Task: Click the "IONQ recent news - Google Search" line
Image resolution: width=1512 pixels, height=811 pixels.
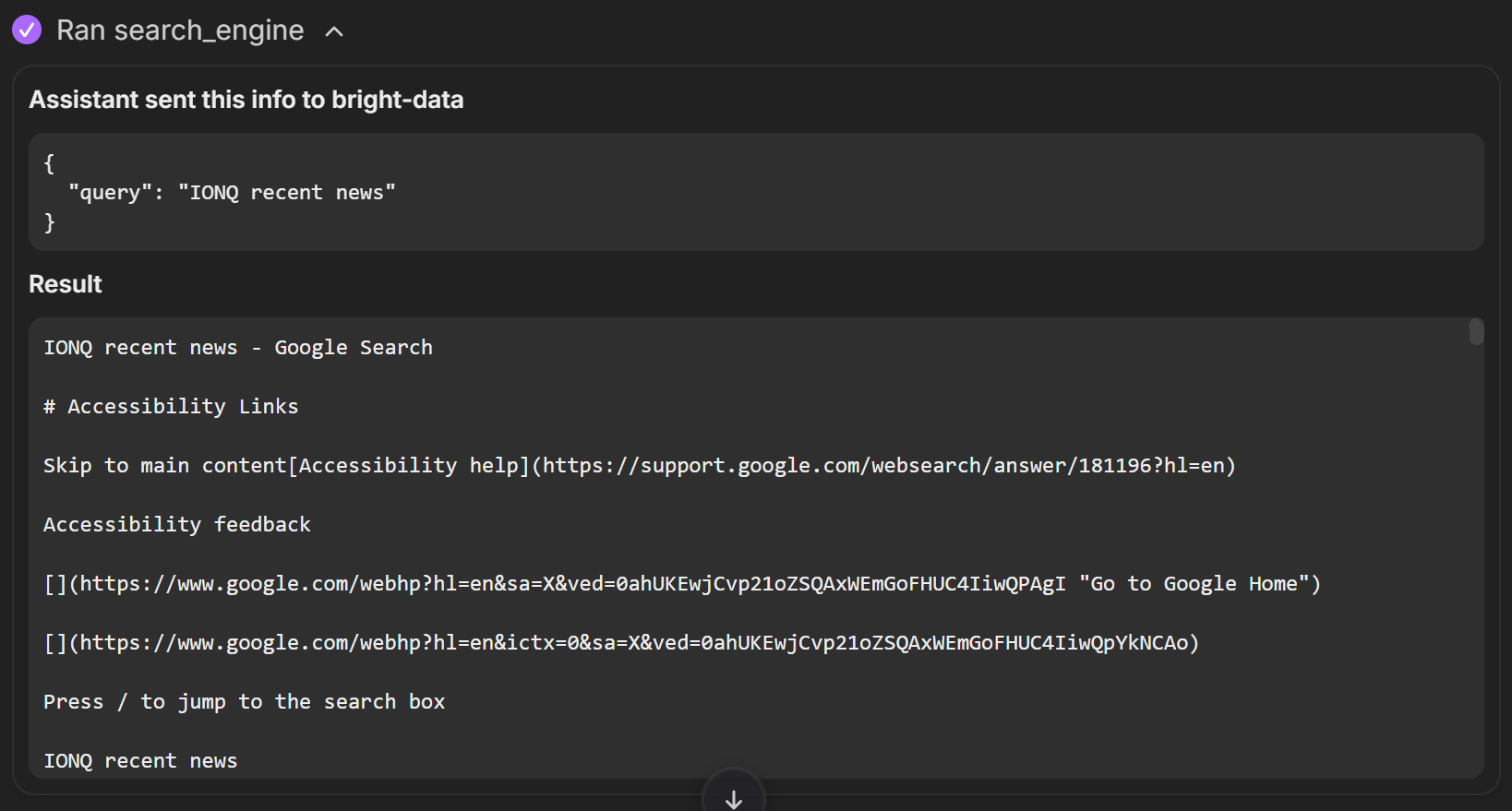Action: (x=237, y=348)
